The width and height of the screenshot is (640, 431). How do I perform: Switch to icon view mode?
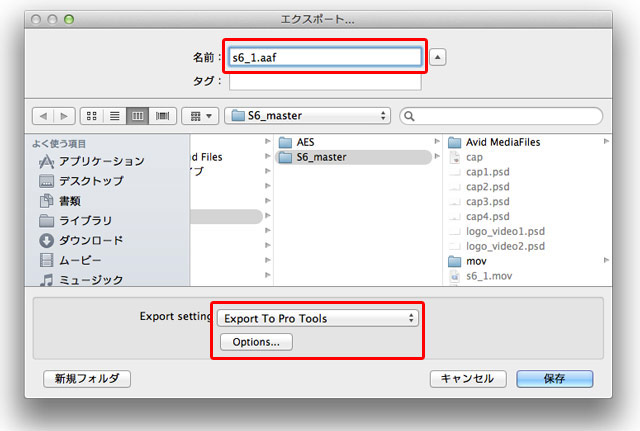point(92,116)
